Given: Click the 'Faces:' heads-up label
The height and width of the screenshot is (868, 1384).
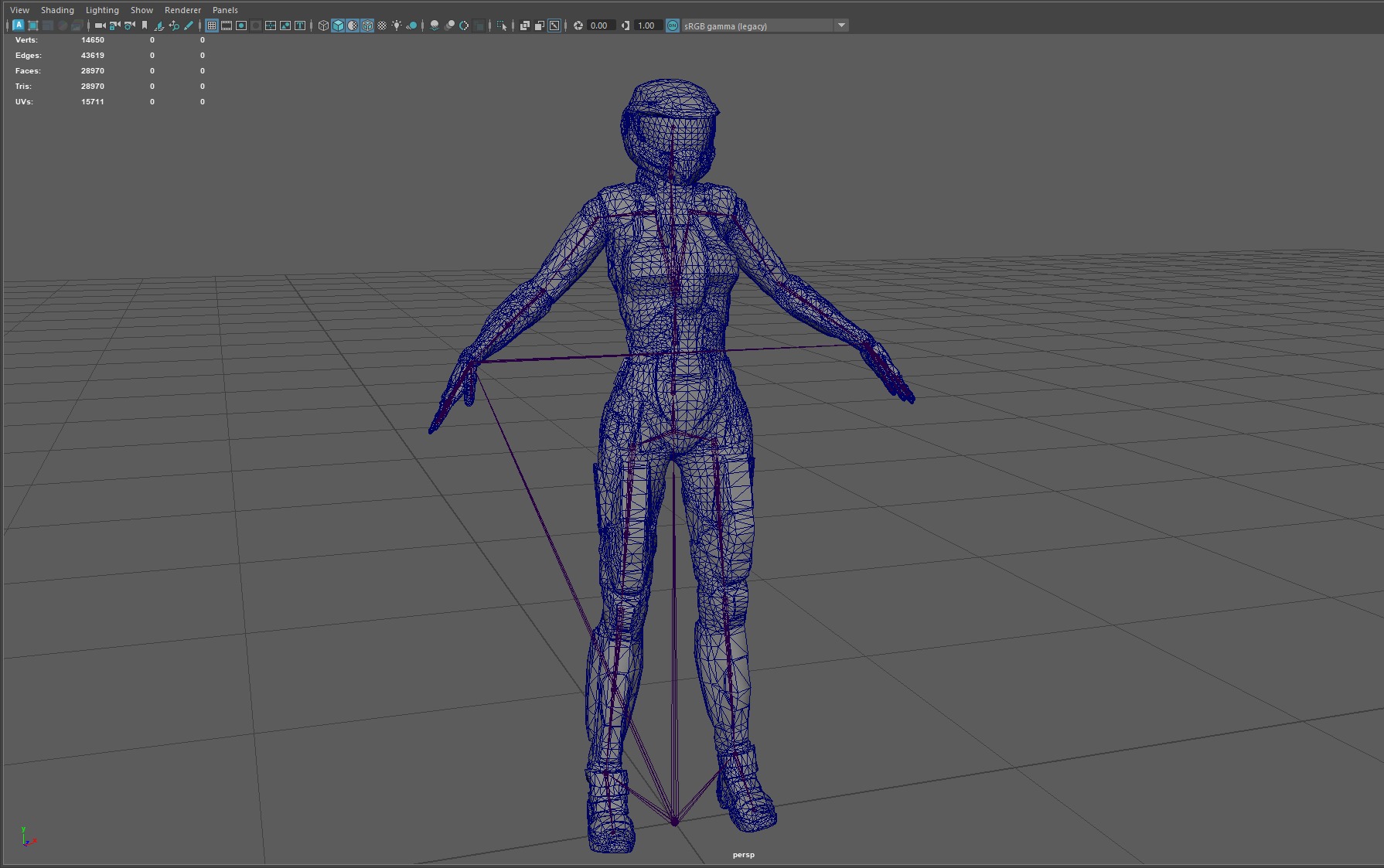Looking at the screenshot, I should 28,71.
